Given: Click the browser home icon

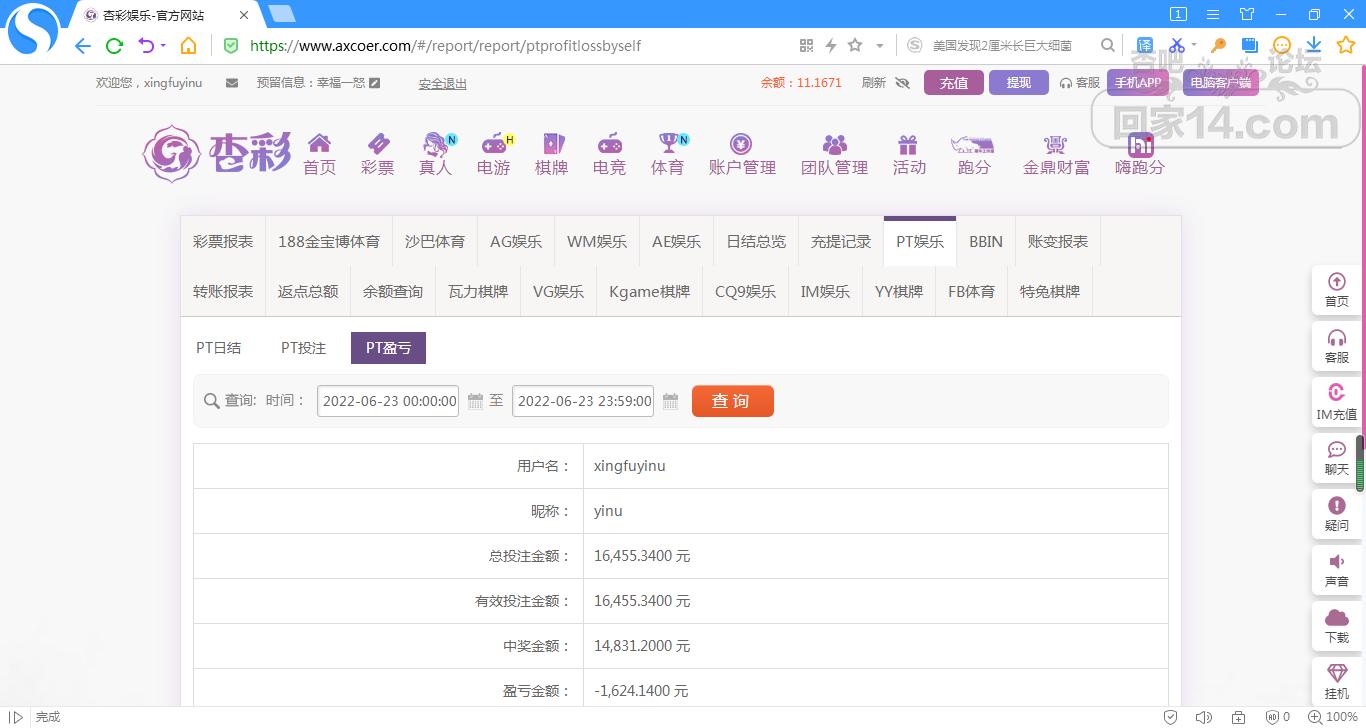Looking at the screenshot, I should click(188, 46).
